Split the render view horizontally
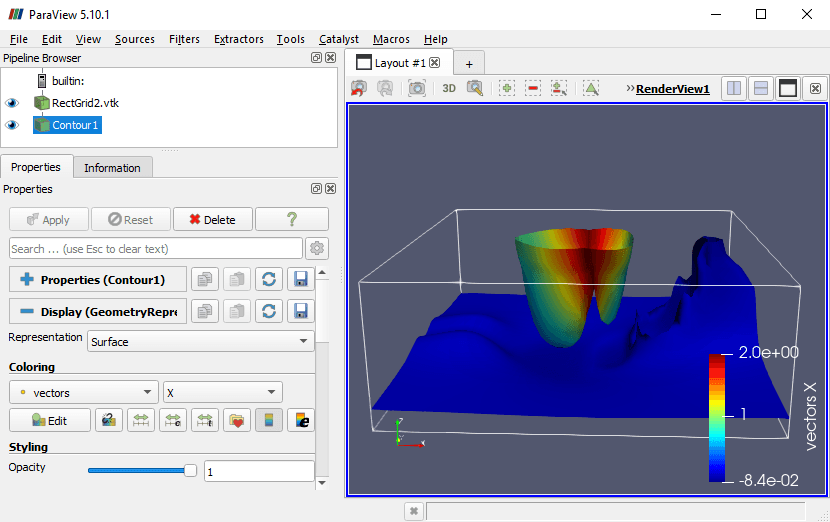The image size is (830, 522). (734, 89)
